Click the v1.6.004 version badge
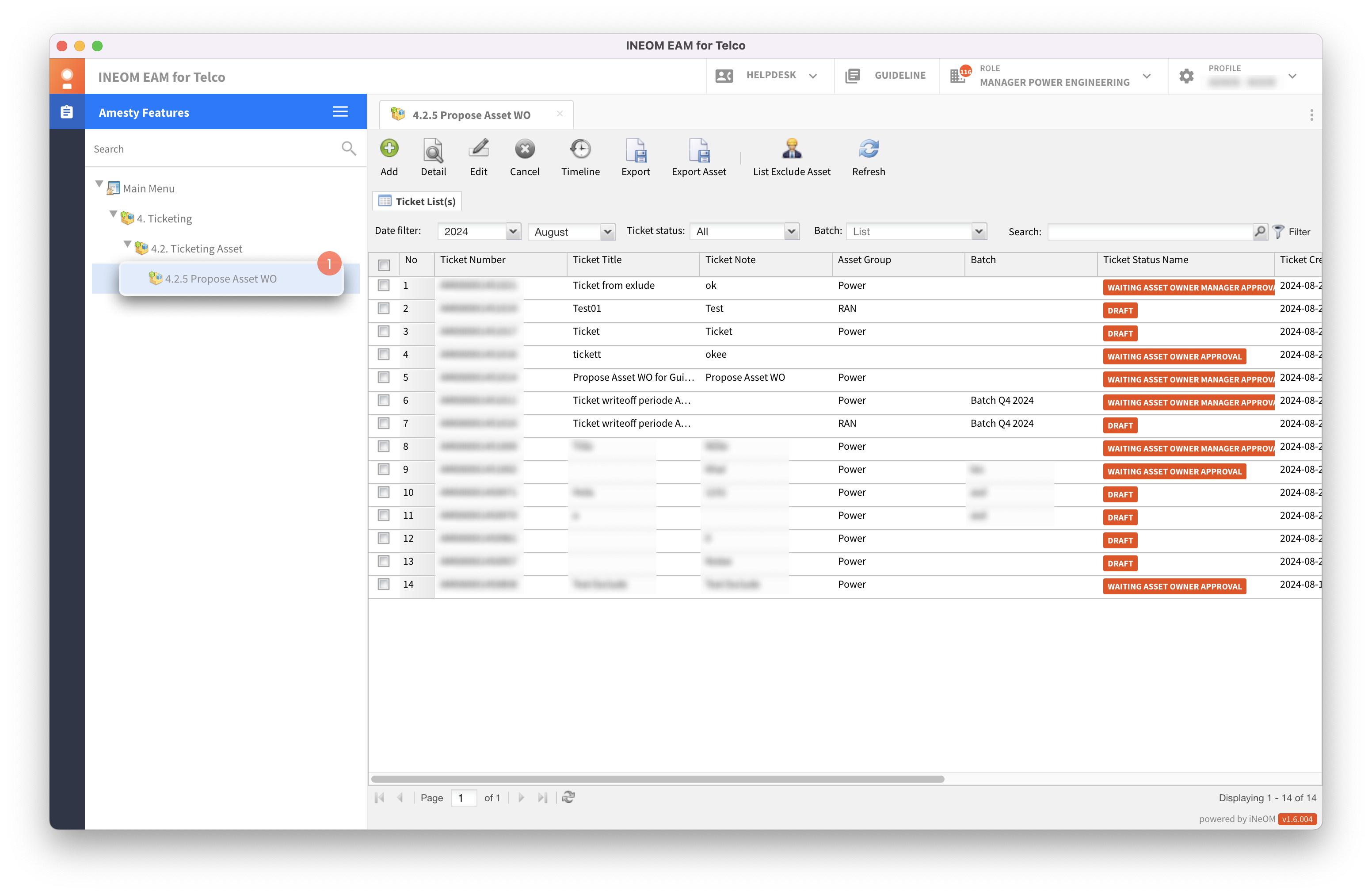Screen dimensions: 1372x895 click(x=1297, y=819)
